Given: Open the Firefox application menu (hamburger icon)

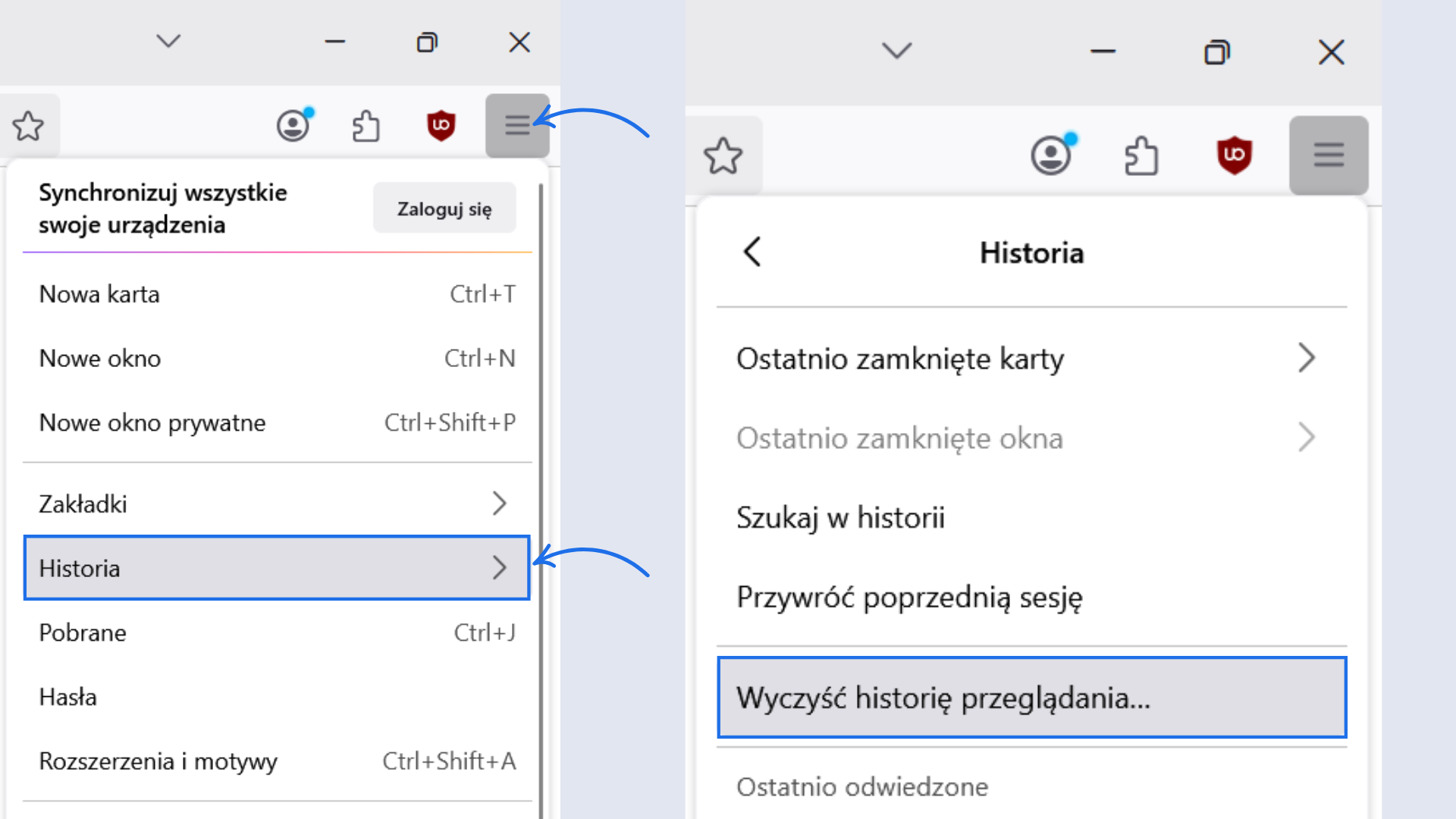Looking at the screenshot, I should point(517,125).
